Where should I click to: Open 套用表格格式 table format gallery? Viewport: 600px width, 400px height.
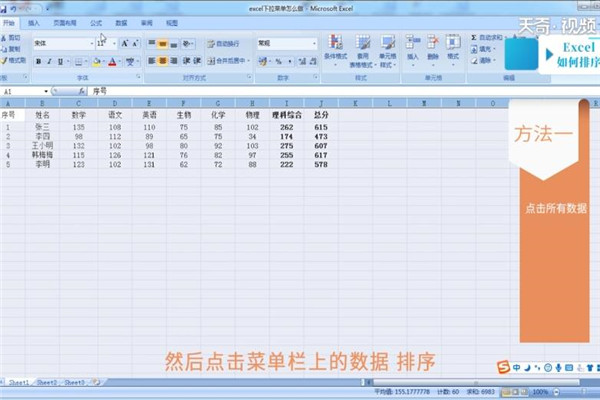pos(362,51)
